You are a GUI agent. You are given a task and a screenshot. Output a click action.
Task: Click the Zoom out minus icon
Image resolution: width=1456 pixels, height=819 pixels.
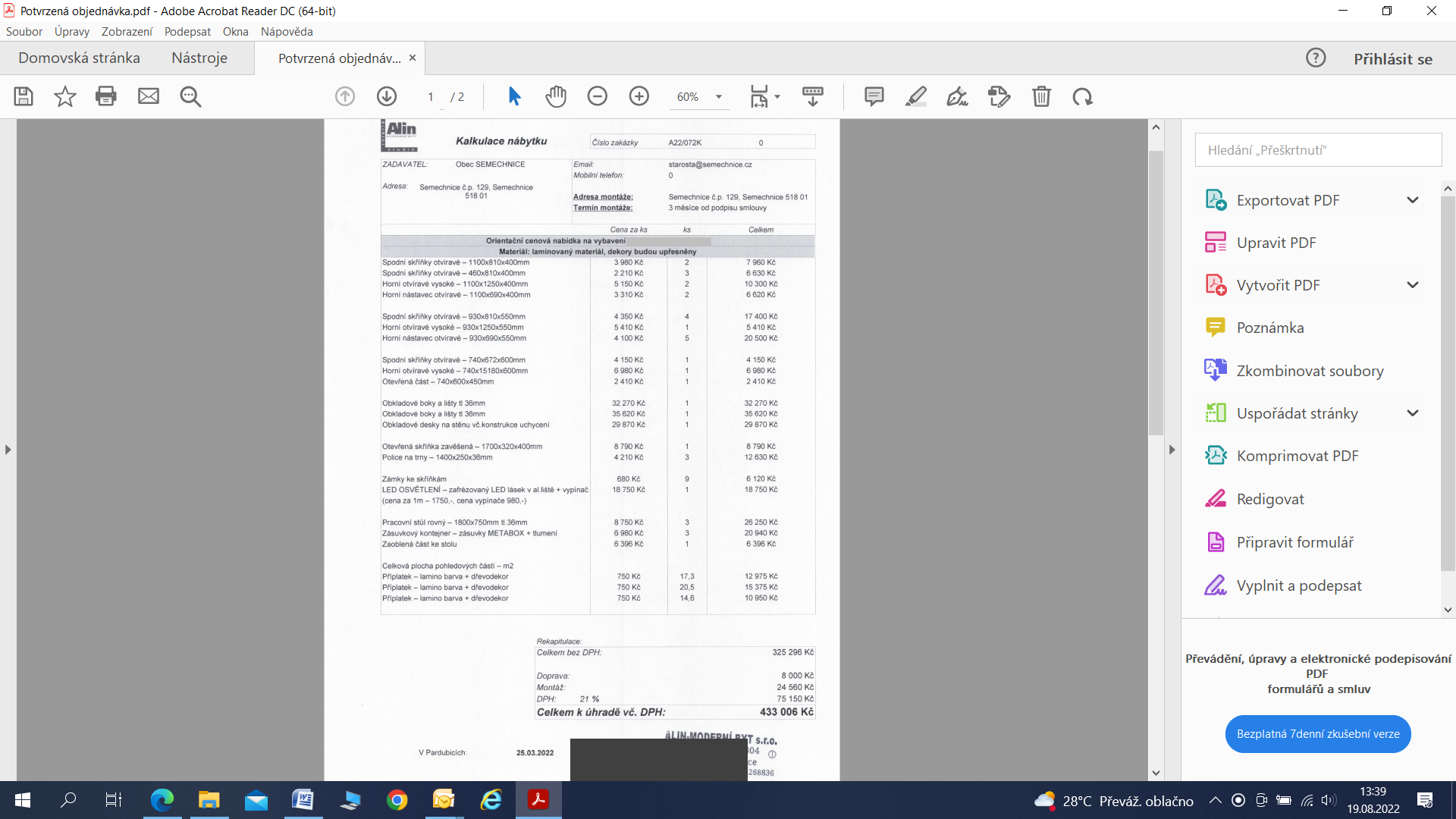point(598,96)
